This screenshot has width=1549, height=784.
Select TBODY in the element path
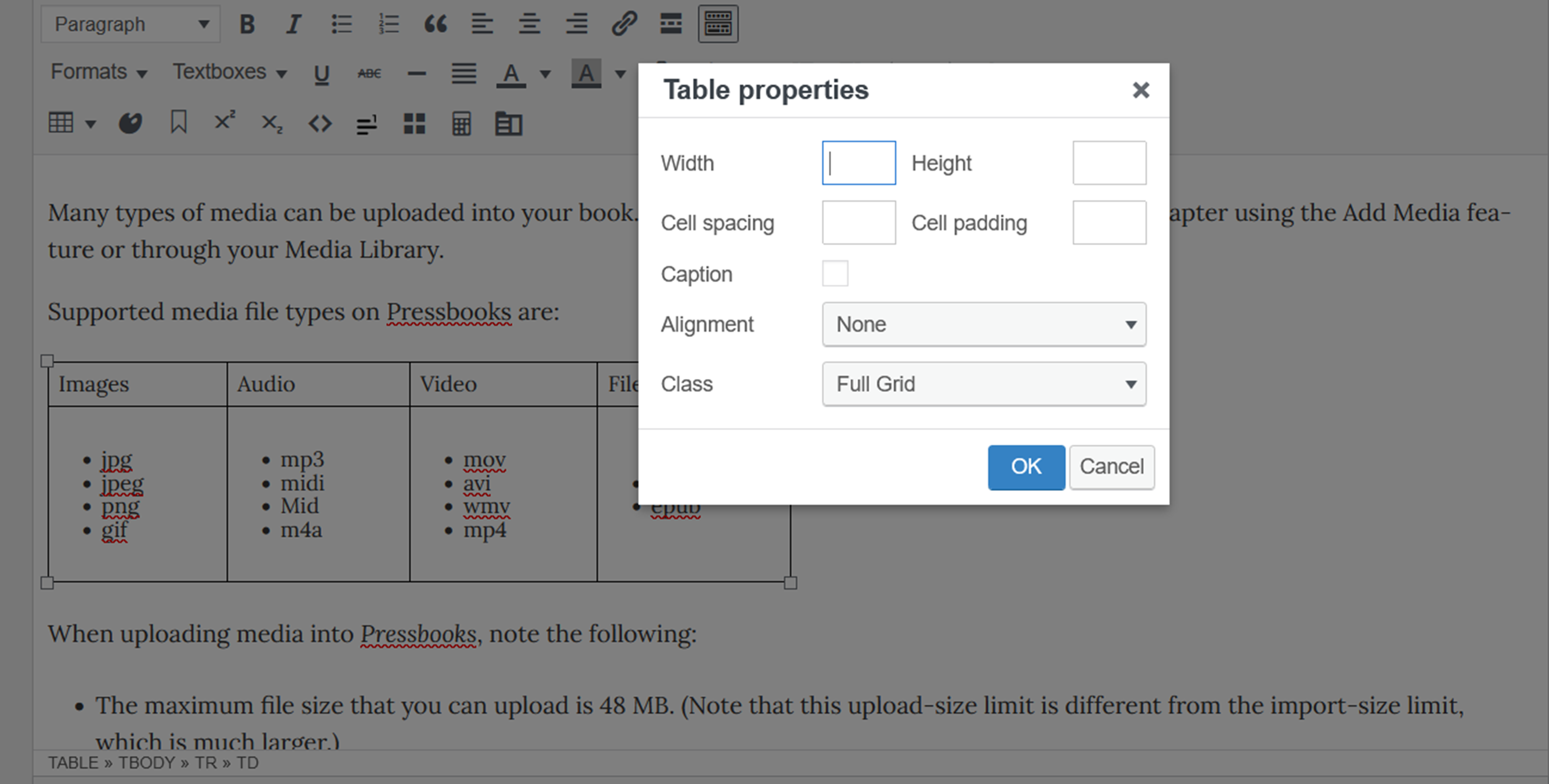147,763
